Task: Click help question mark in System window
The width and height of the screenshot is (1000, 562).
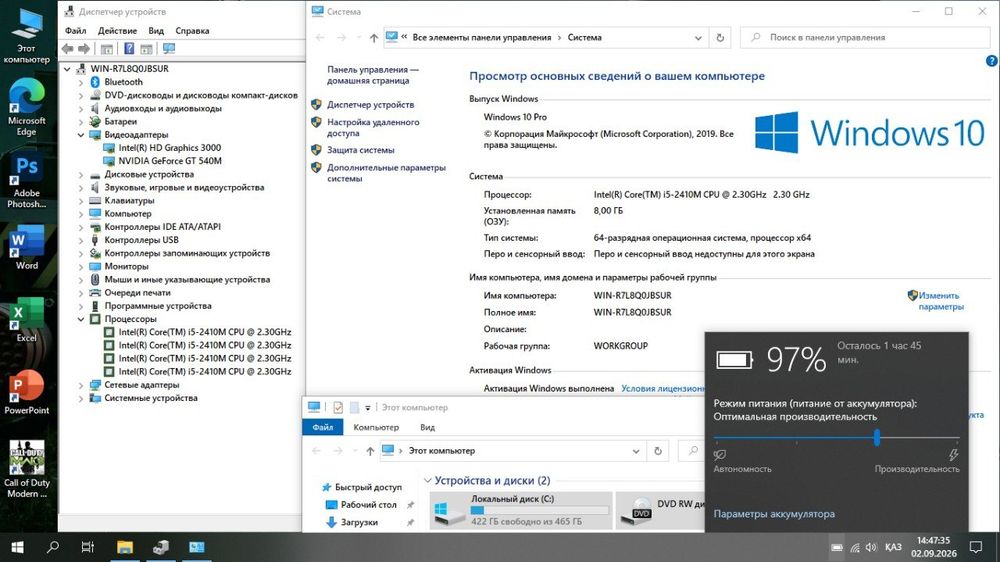Action: [x=992, y=61]
